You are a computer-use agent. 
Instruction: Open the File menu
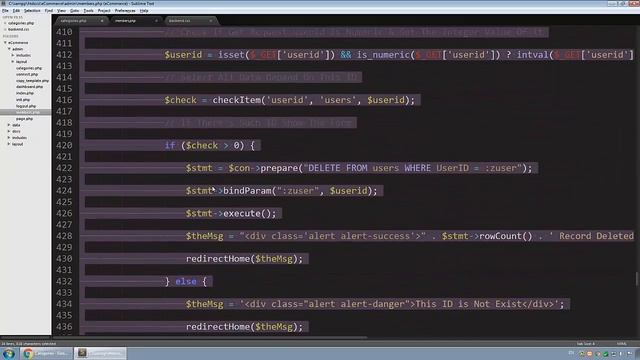[x=5, y=11]
